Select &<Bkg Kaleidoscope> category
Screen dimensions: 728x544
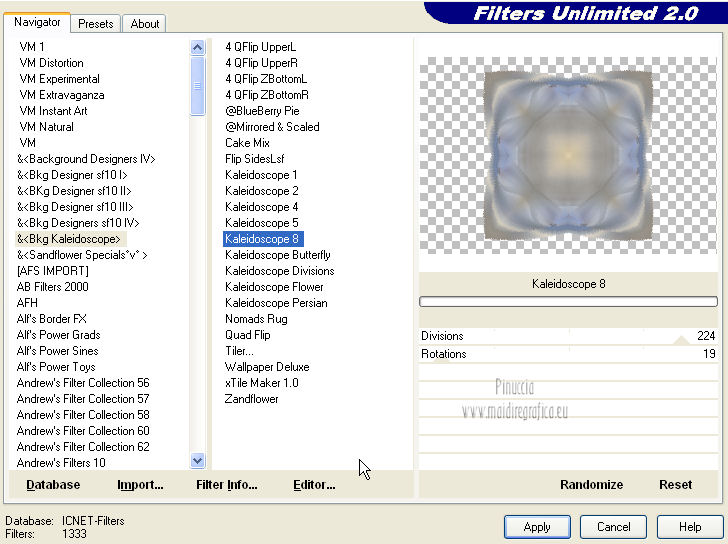coord(69,239)
